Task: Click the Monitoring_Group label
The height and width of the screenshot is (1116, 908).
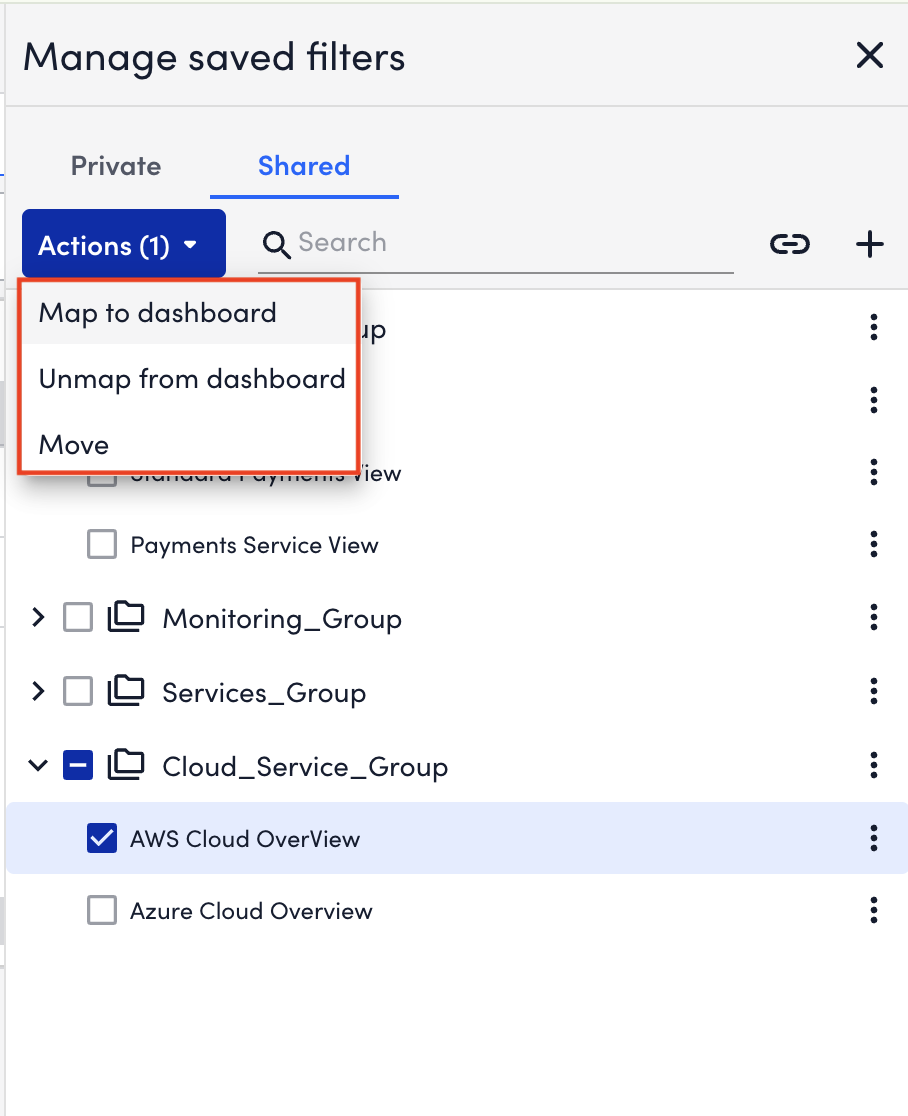Action: coord(282,618)
